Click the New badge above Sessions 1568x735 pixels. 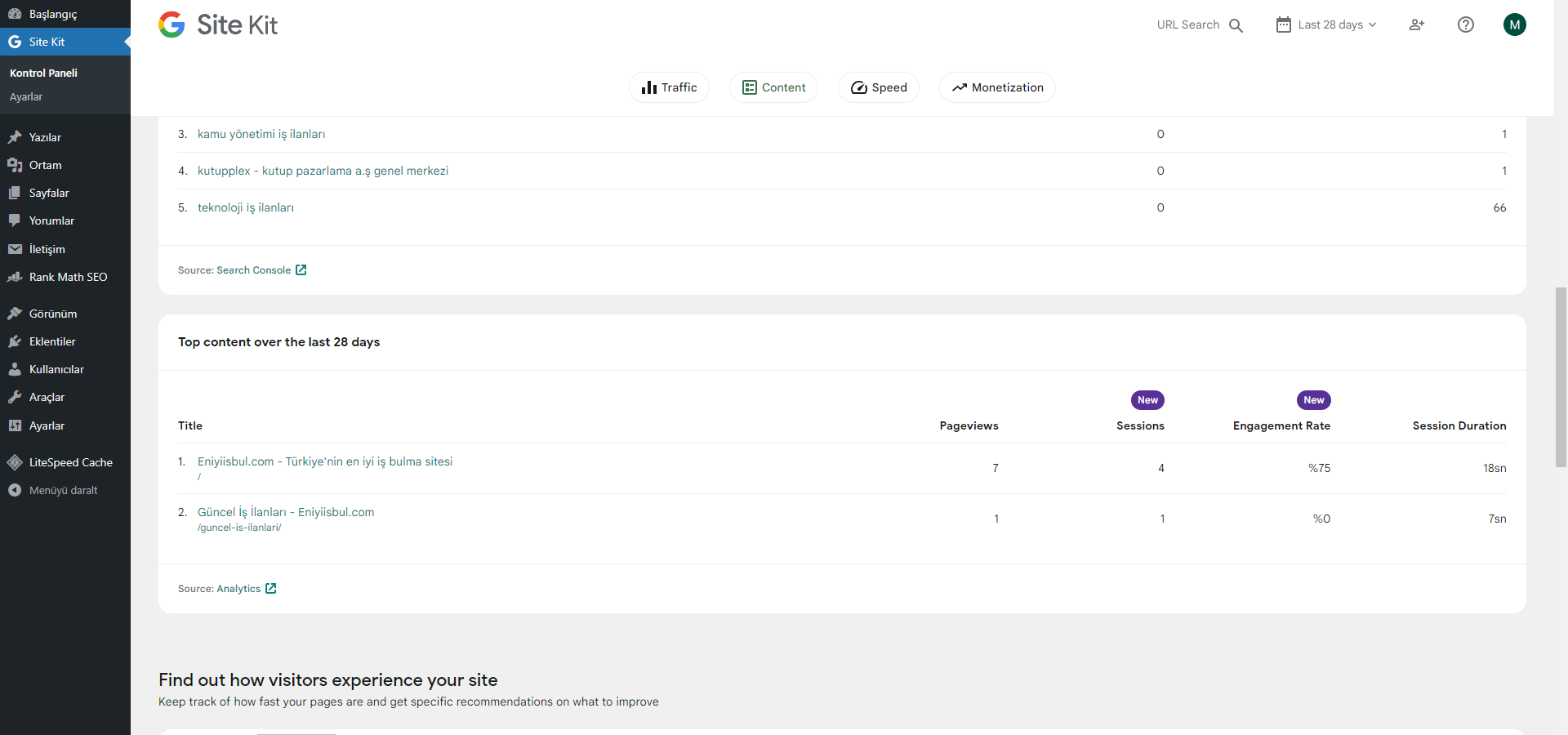pos(1147,400)
